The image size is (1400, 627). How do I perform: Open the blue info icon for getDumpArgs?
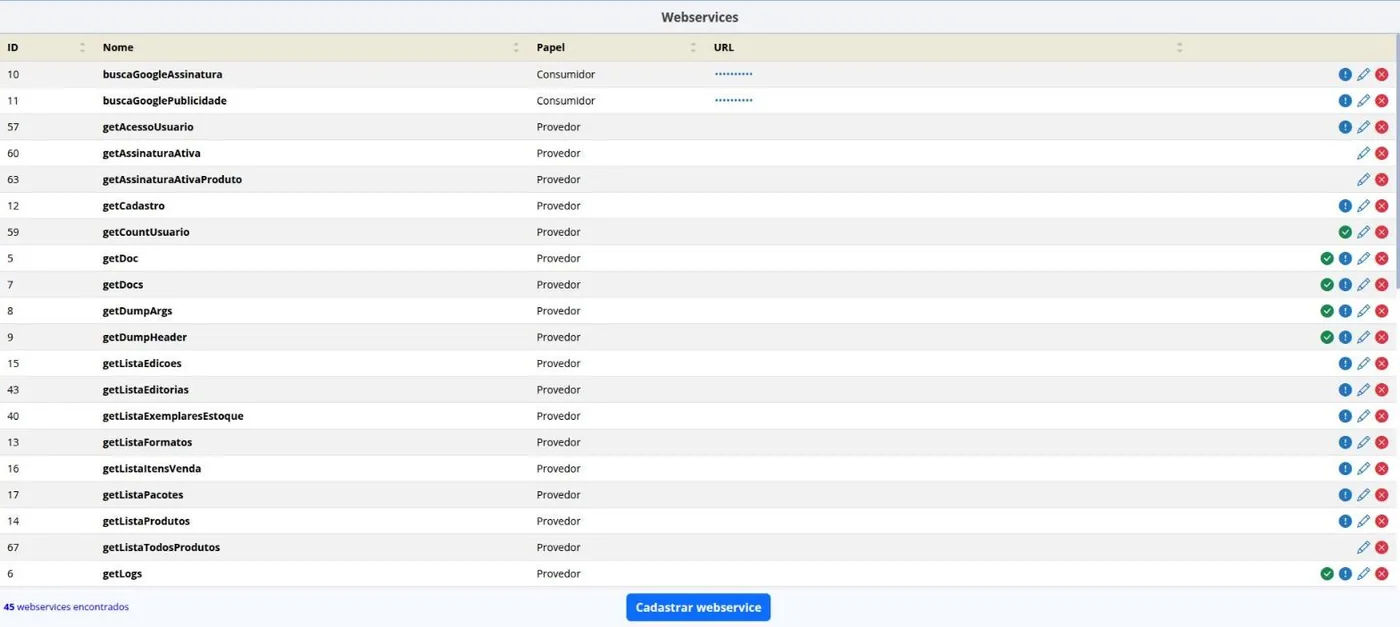click(x=1345, y=311)
